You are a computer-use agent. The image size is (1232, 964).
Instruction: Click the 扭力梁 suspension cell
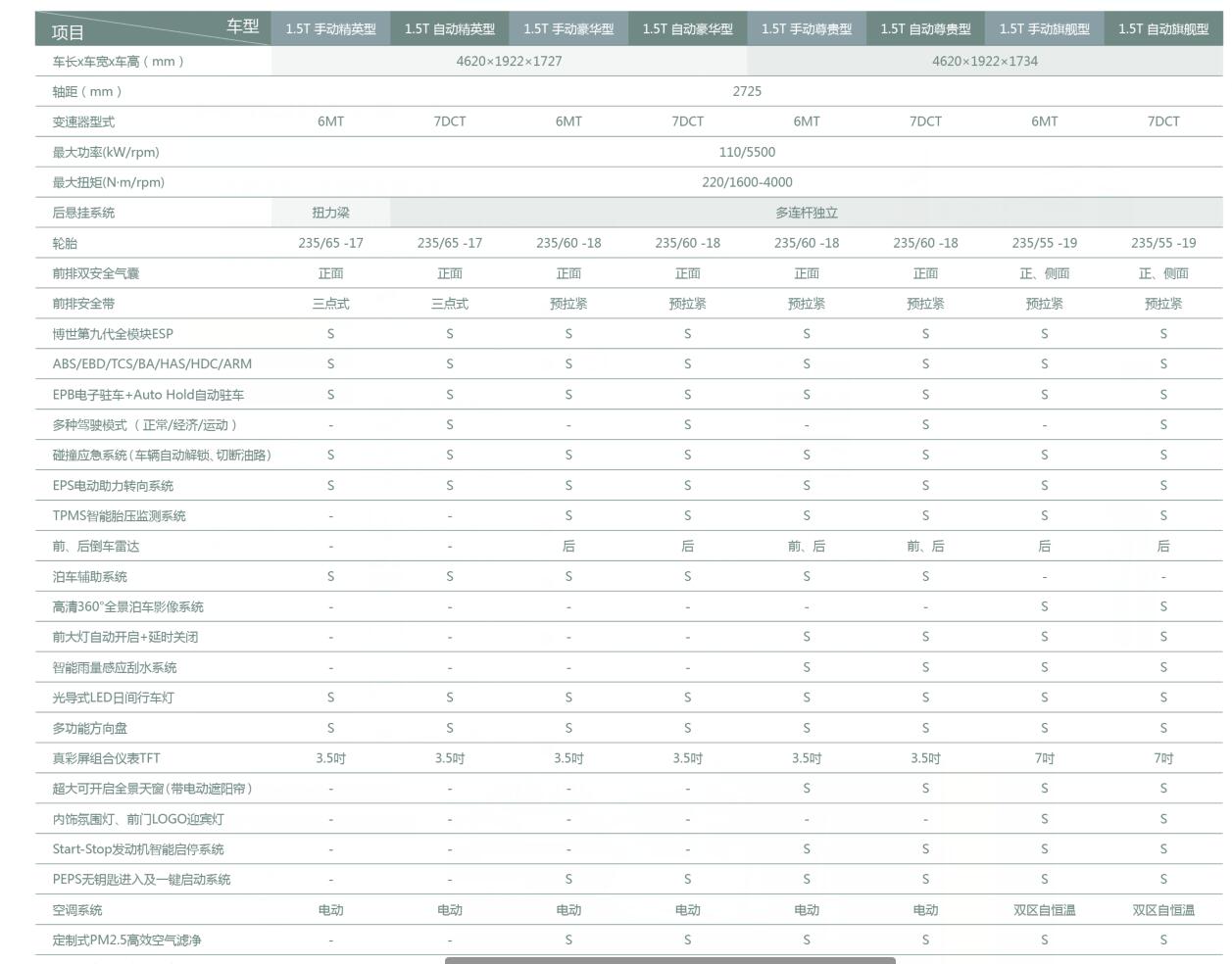(331, 213)
